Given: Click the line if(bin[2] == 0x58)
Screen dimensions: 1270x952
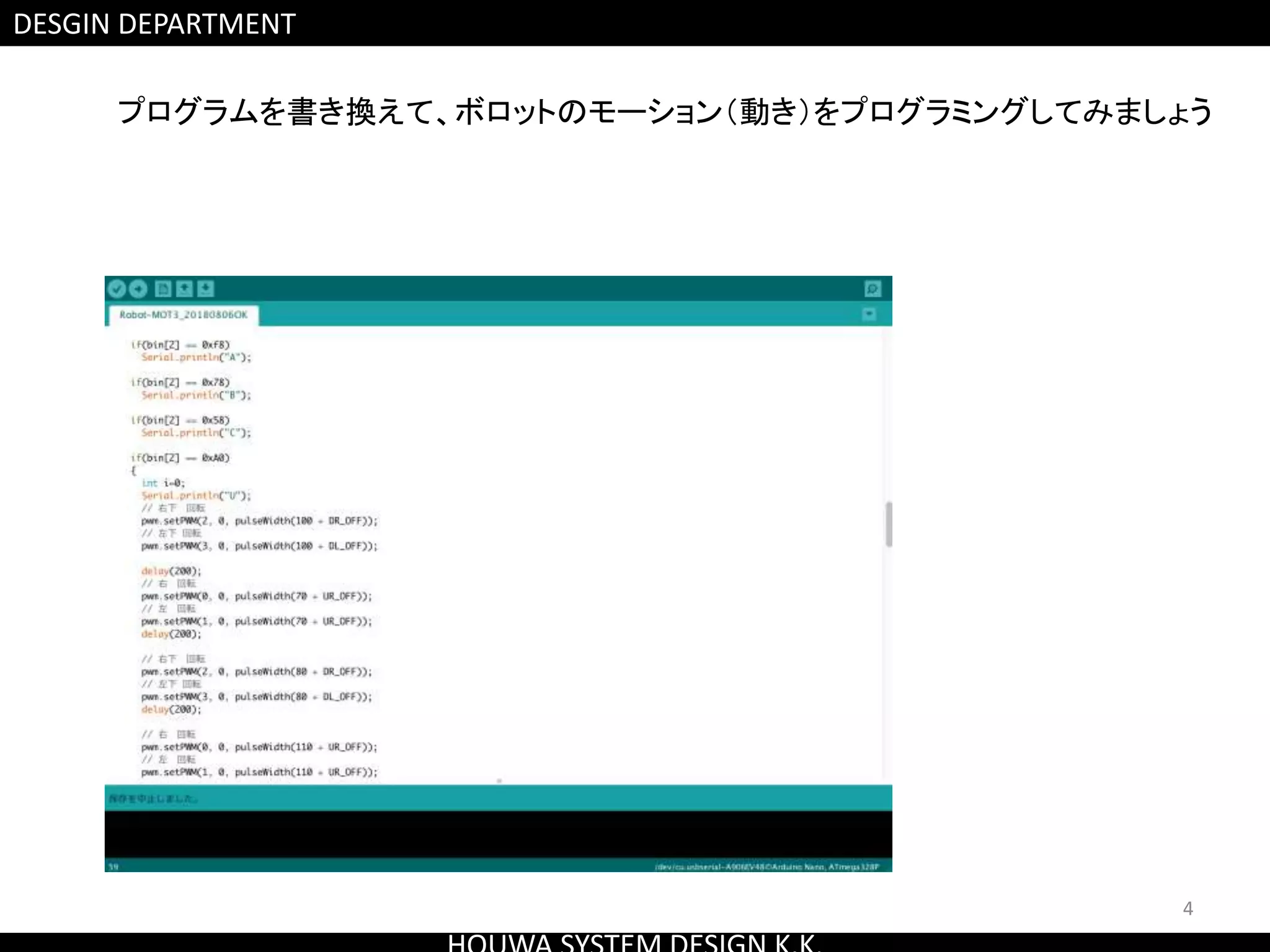Looking at the screenshot, I should click(180, 420).
